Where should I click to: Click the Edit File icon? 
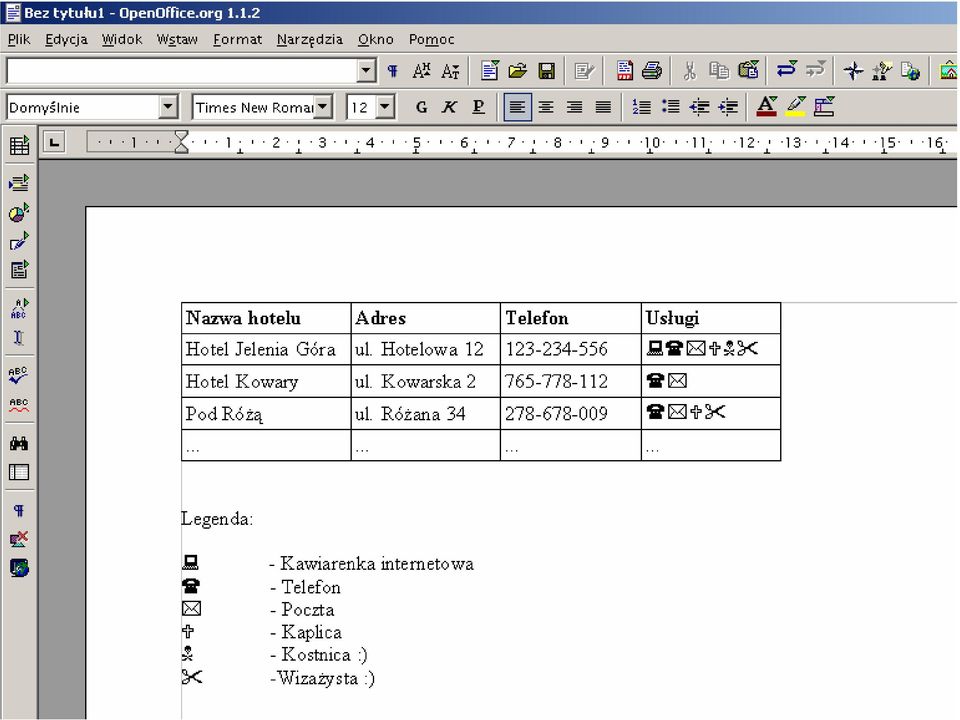coord(584,71)
